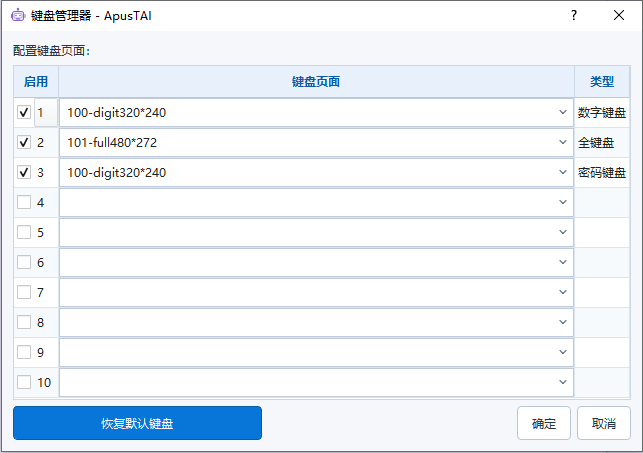The image size is (643, 453).
Task: Click the 恢复默认键盘 restore default button
Action: coord(137,423)
